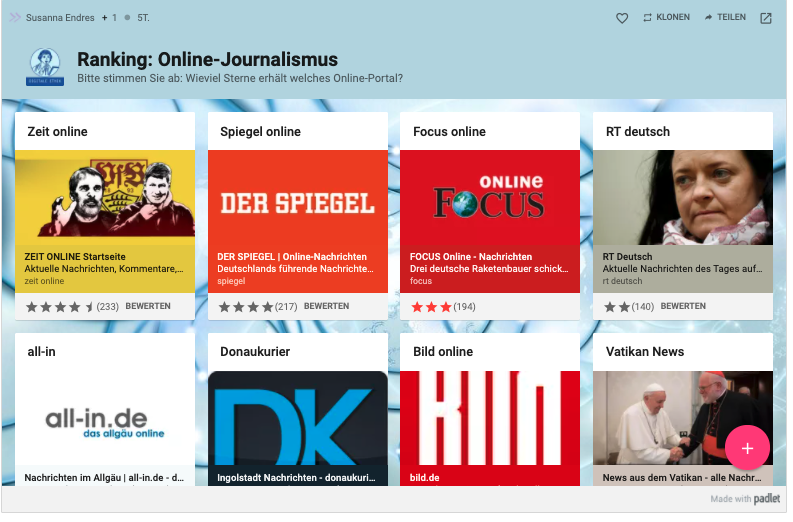Click the padlet avatar portrait image
The width and height of the screenshot is (793, 522).
(45, 67)
